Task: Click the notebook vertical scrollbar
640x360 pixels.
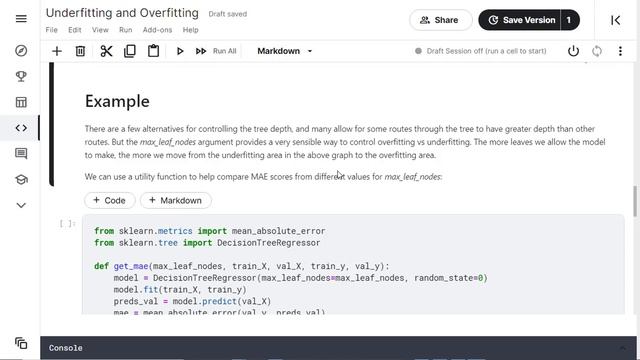Action: [x=635, y=201]
